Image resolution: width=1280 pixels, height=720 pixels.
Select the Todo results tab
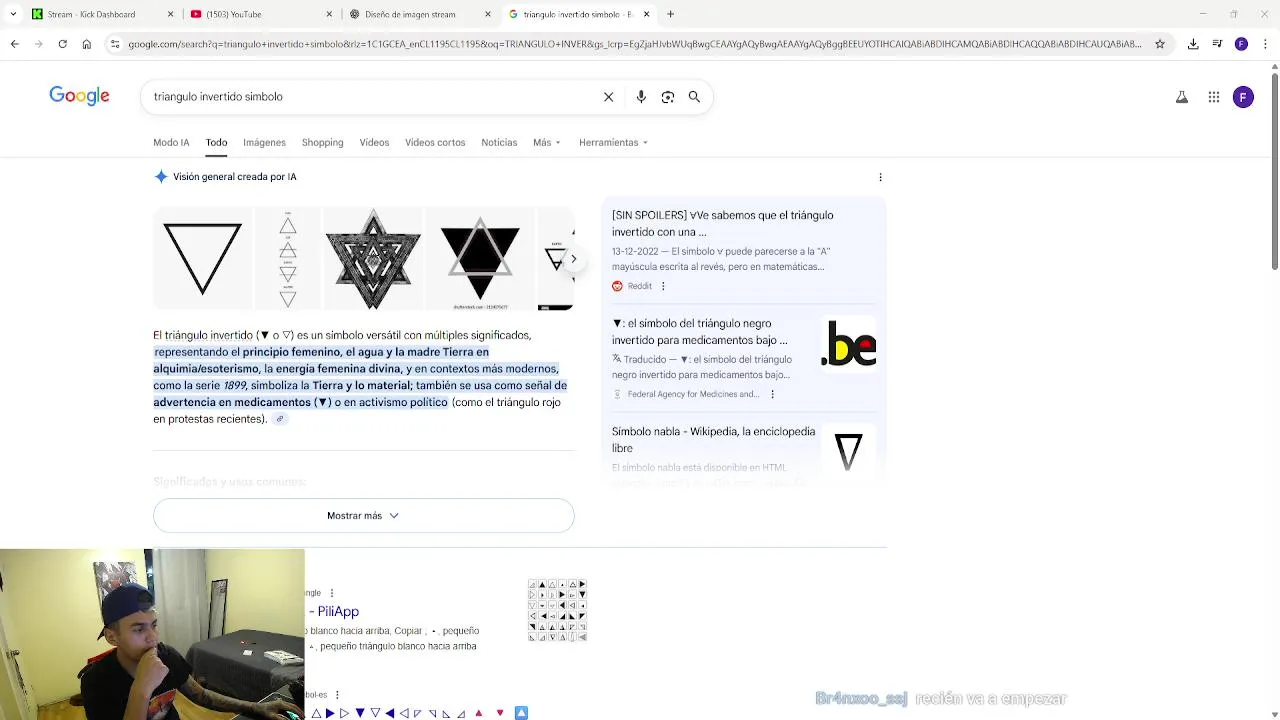pyautogui.click(x=217, y=142)
